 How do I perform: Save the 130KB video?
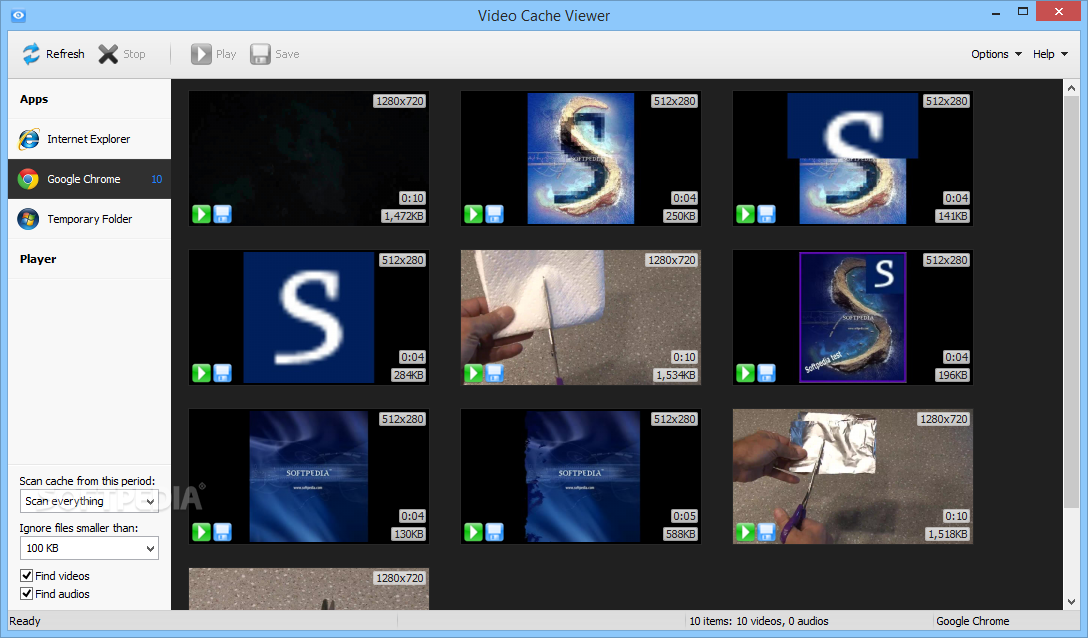tap(222, 532)
